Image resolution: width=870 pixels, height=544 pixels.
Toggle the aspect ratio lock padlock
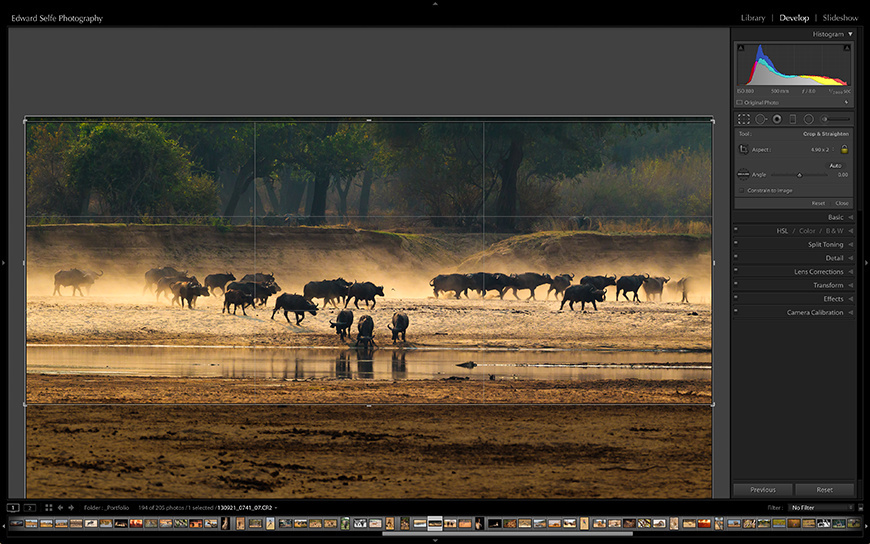844,149
